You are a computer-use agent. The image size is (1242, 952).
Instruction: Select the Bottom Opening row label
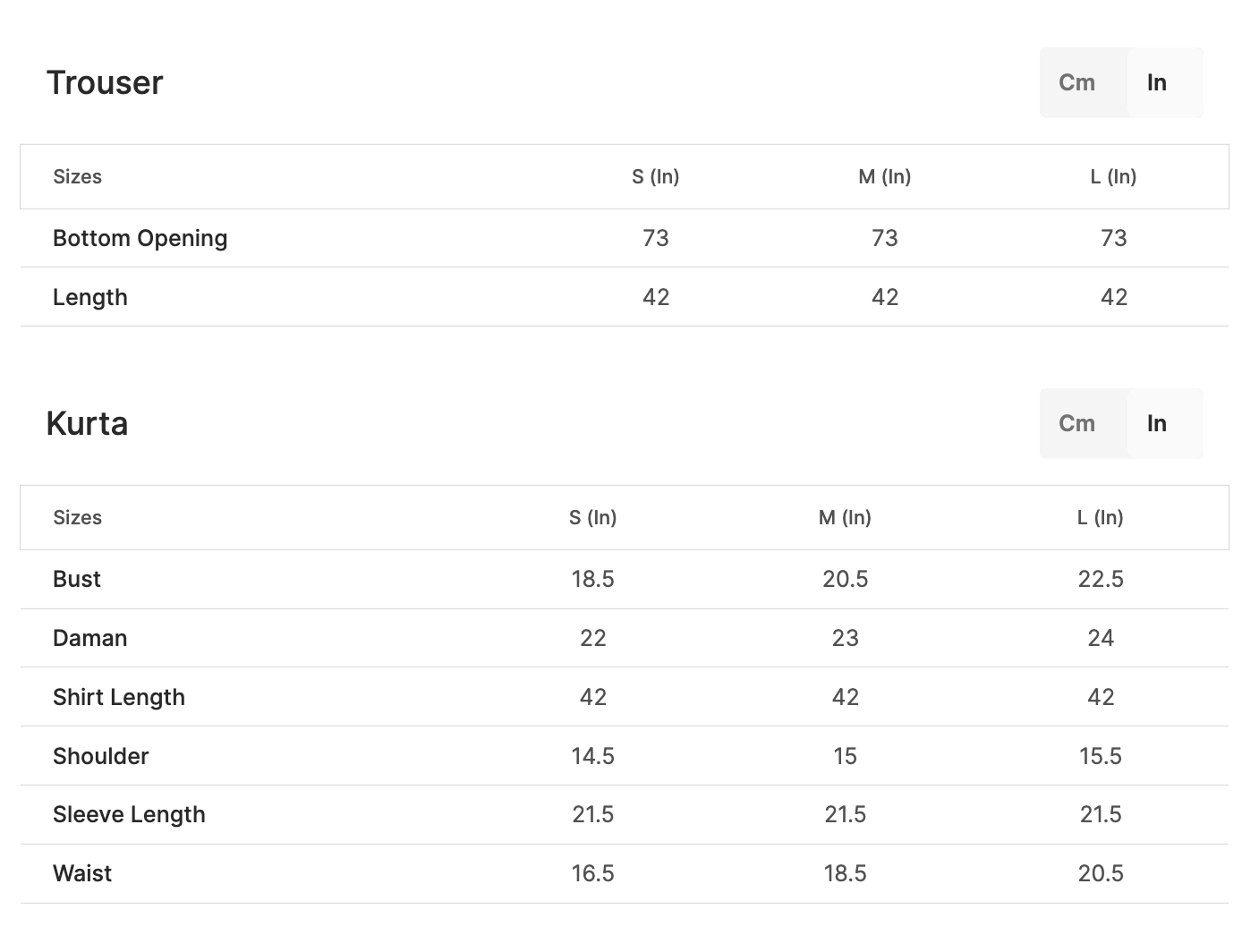140,238
